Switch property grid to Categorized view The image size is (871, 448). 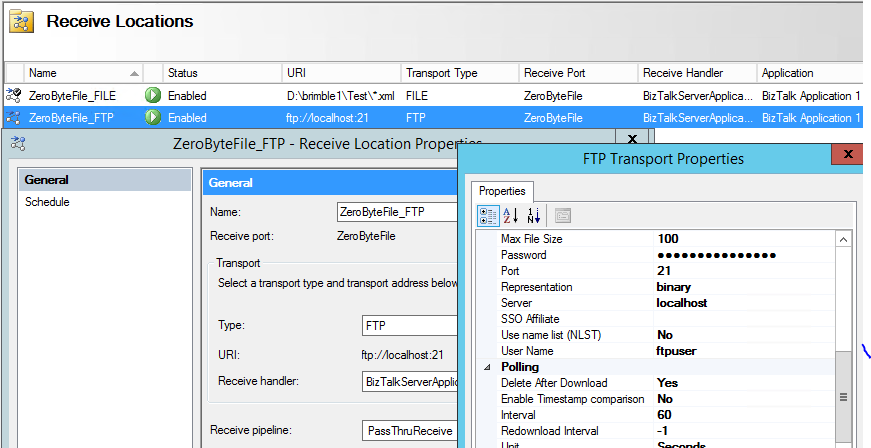(488, 215)
